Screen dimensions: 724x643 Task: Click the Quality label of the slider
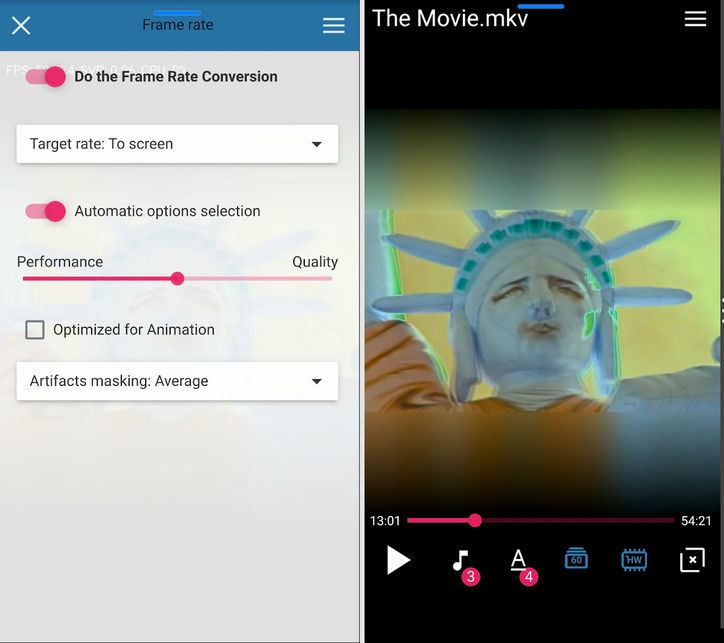315,262
